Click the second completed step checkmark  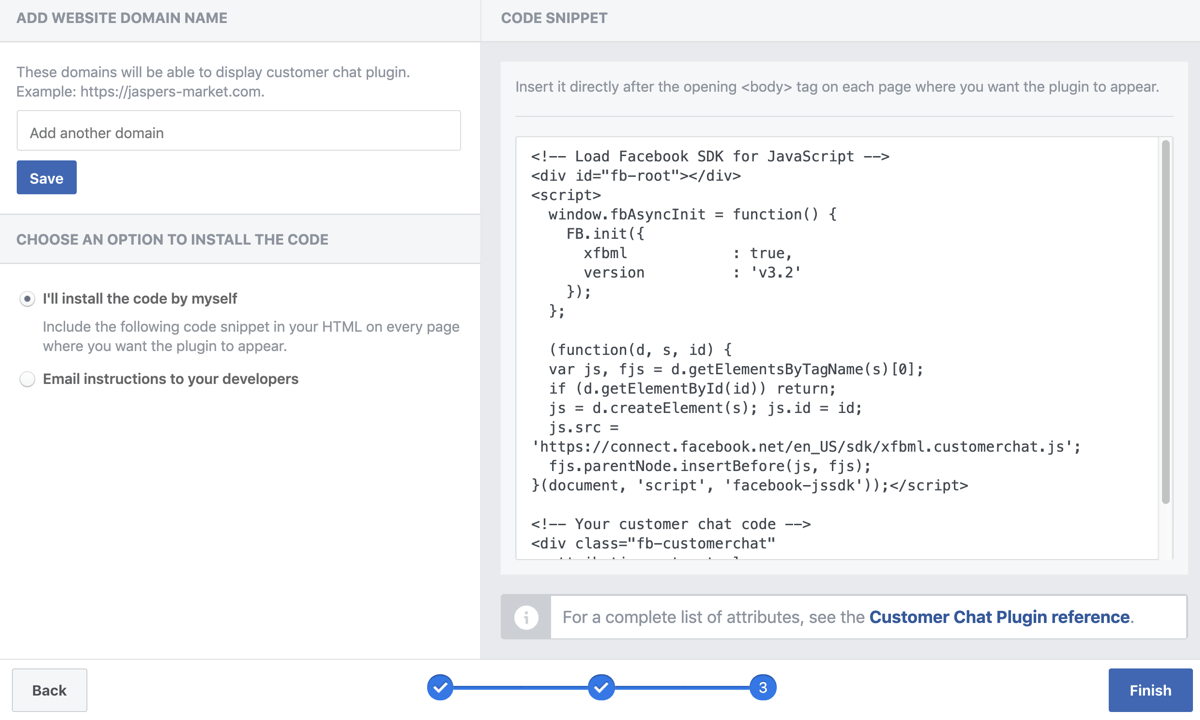(x=601, y=687)
